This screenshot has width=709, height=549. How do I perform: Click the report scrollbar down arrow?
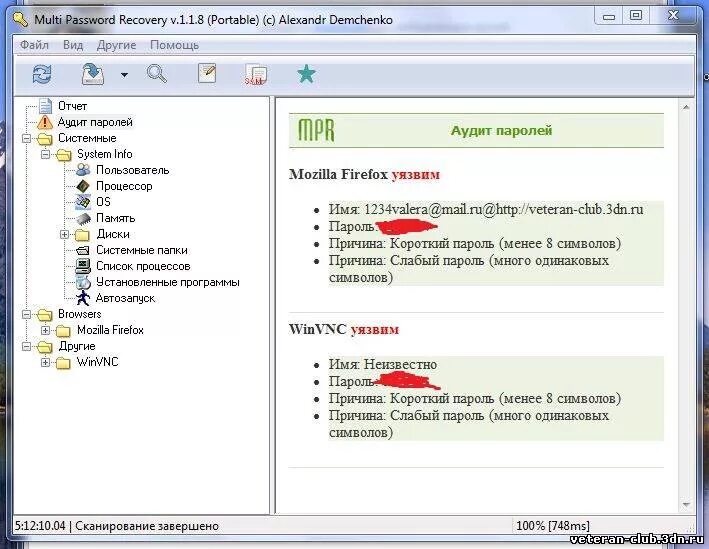tap(685, 504)
